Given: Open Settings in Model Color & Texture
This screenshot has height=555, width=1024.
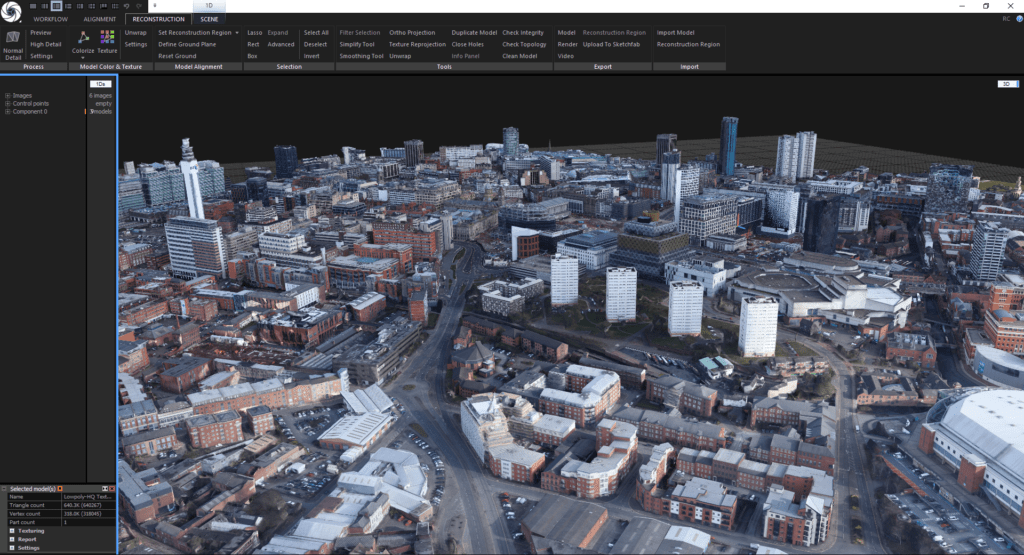Looking at the screenshot, I should pos(135,44).
